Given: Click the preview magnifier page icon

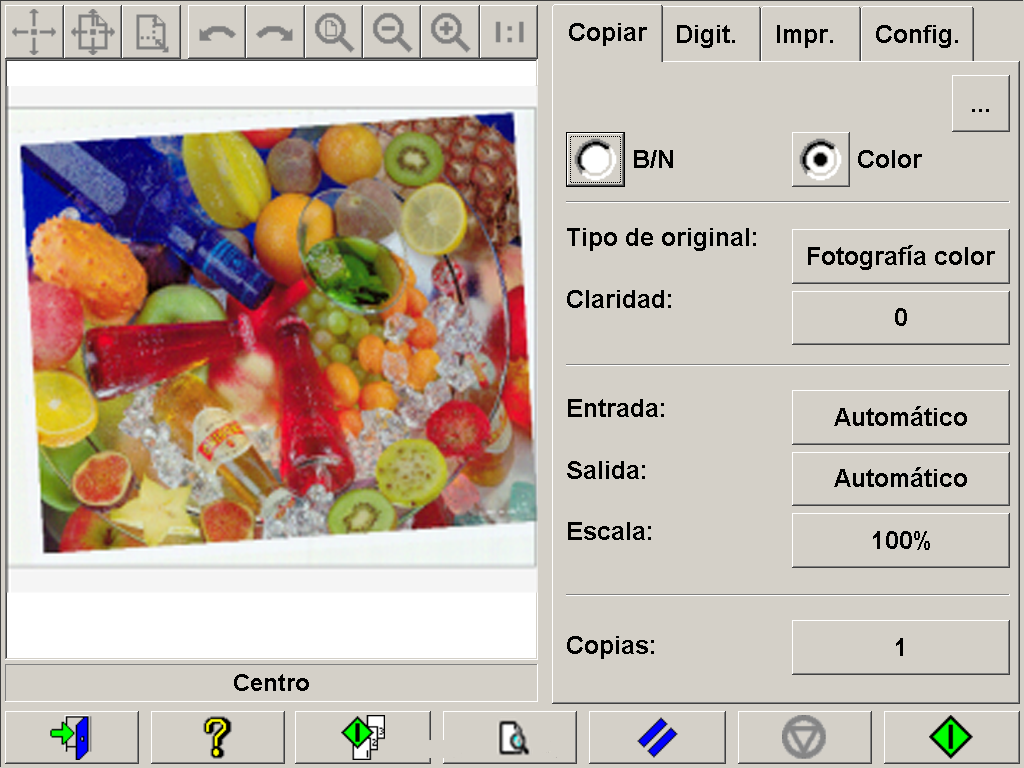Looking at the screenshot, I should [x=510, y=737].
